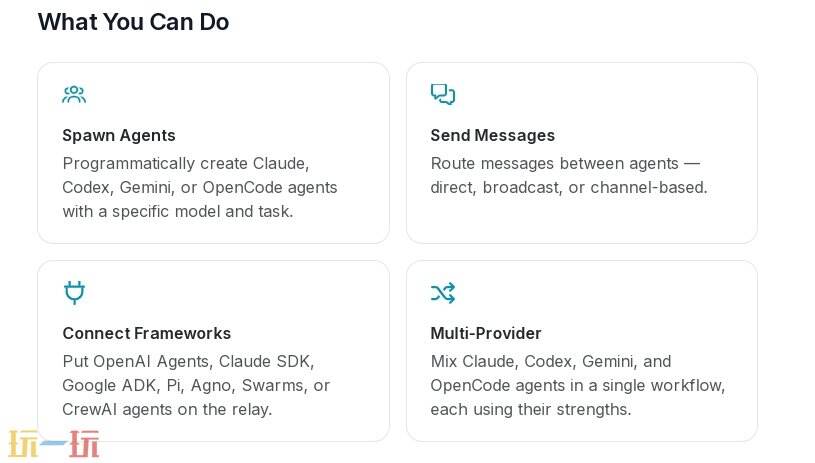Select the Connect Frameworks heading
The width and height of the screenshot is (815, 463).
[146, 333]
